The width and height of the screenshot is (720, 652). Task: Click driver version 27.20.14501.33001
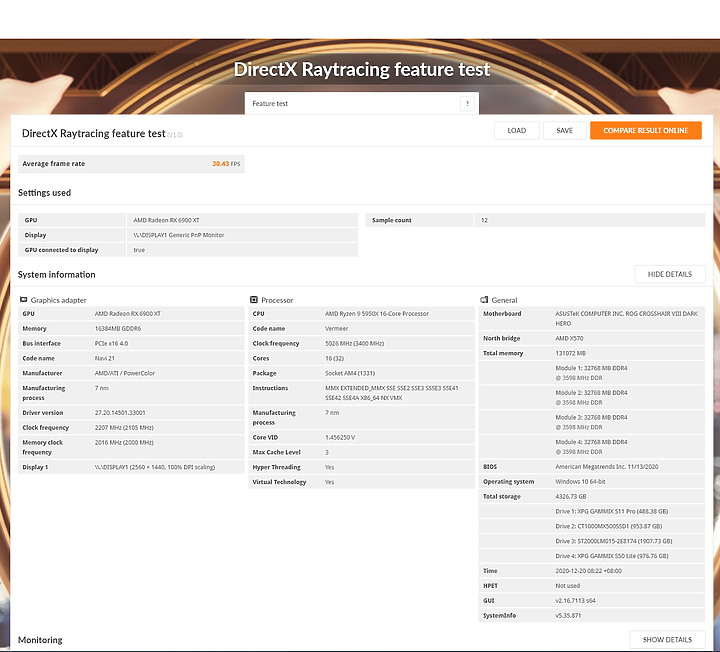(120, 413)
